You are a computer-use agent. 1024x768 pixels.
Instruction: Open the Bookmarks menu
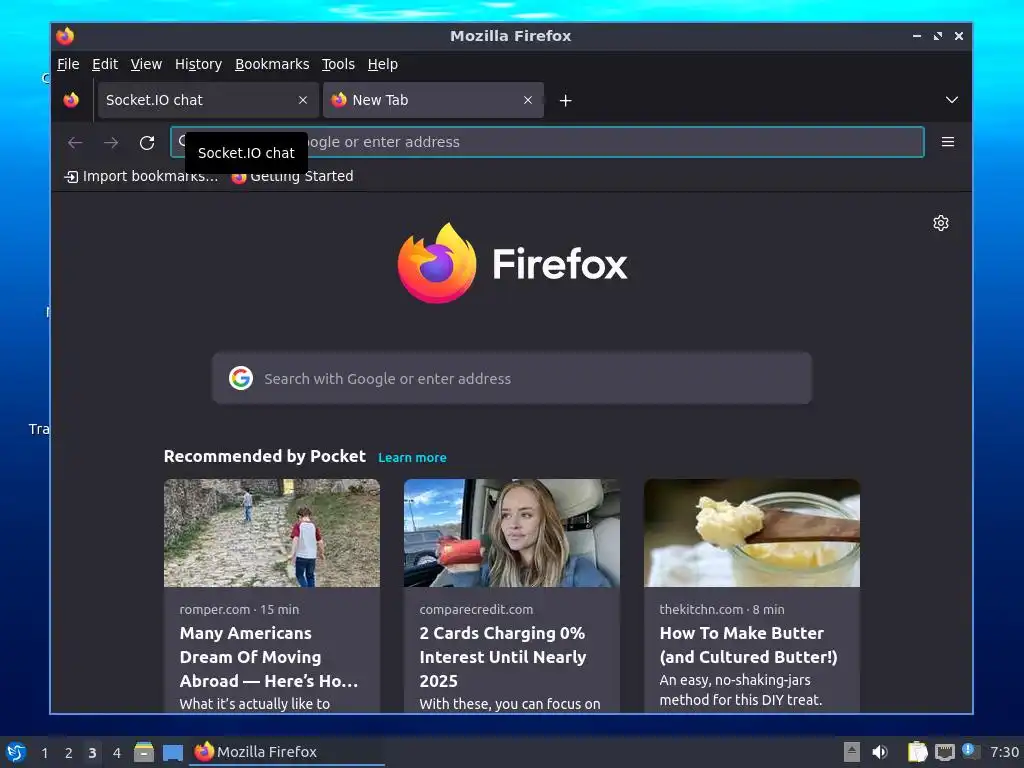pos(272,64)
